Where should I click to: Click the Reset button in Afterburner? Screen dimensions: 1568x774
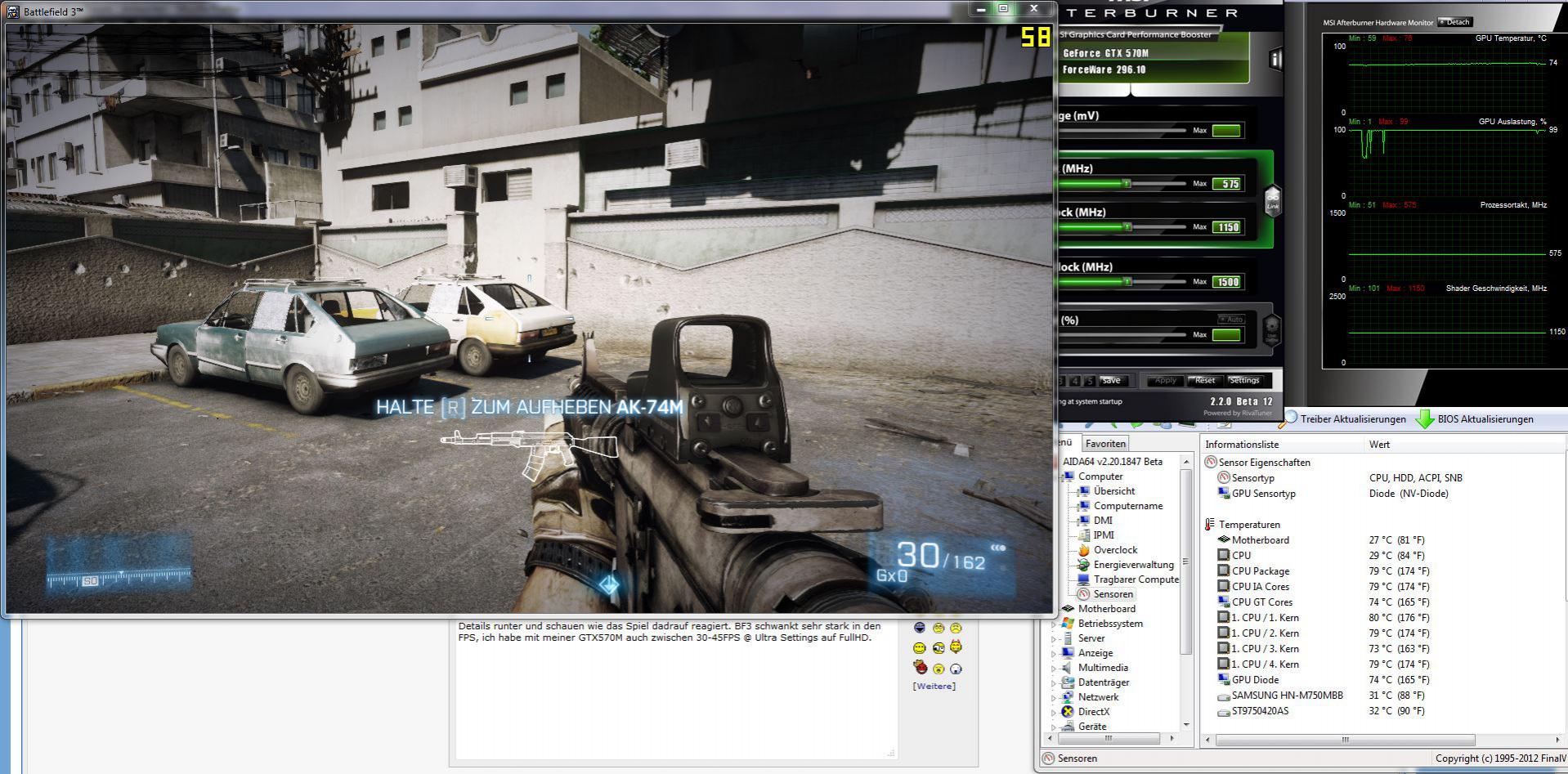pyautogui.click(x=1204, y=381)
